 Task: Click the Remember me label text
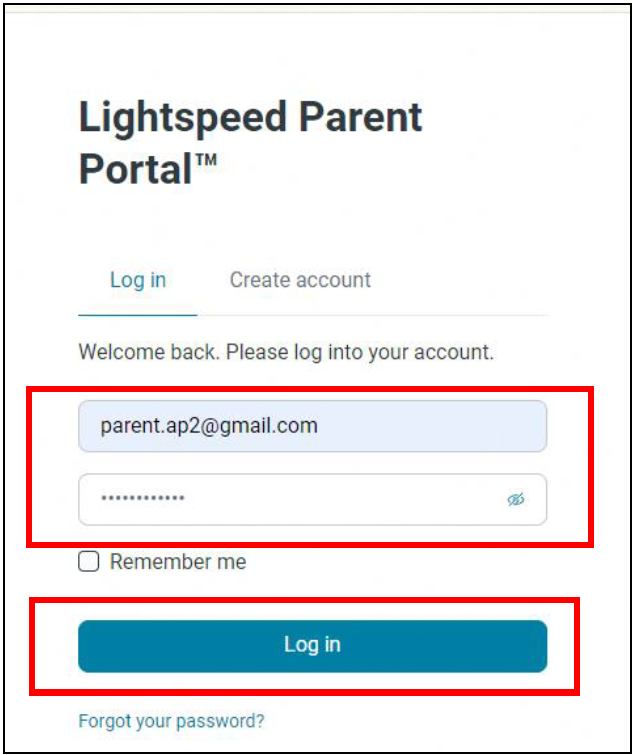pos(178,561)
